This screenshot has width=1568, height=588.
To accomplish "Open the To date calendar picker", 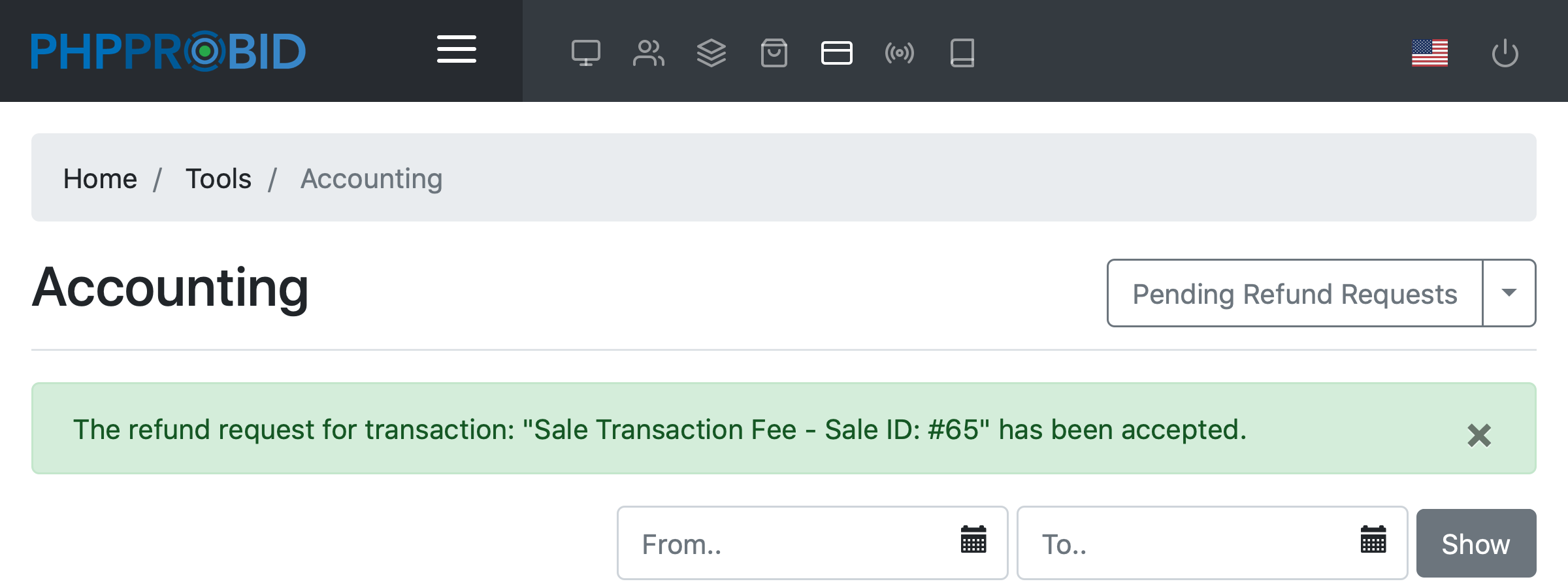I will (1373, 540).
